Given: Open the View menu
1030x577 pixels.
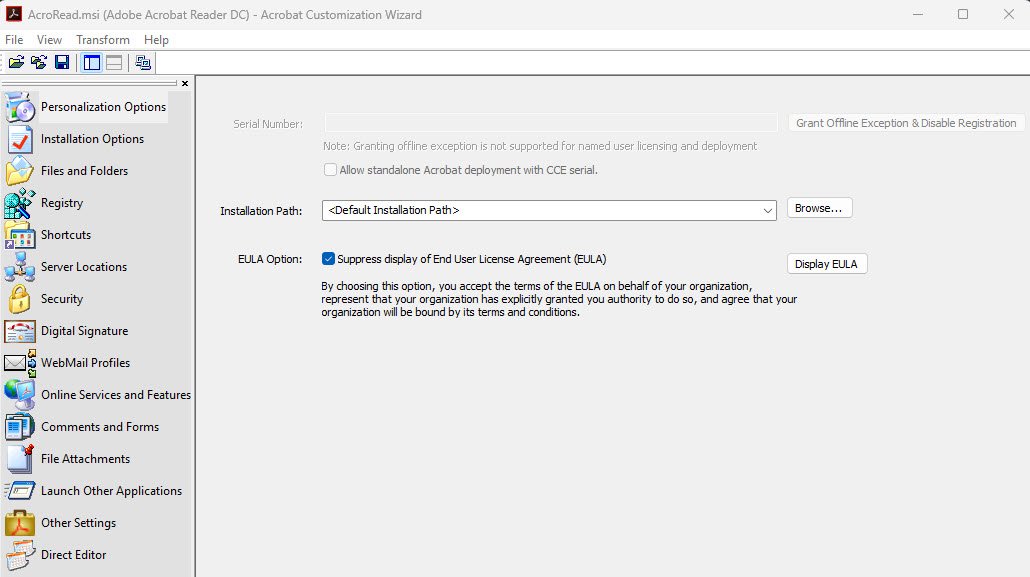Looking at the screenshot, I should (x=49, y=40).
